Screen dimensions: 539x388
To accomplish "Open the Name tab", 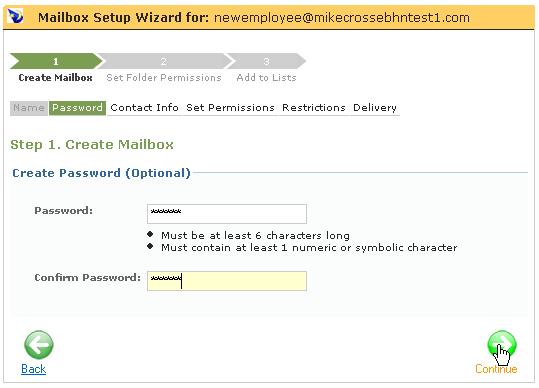I will tap(29, 108).
